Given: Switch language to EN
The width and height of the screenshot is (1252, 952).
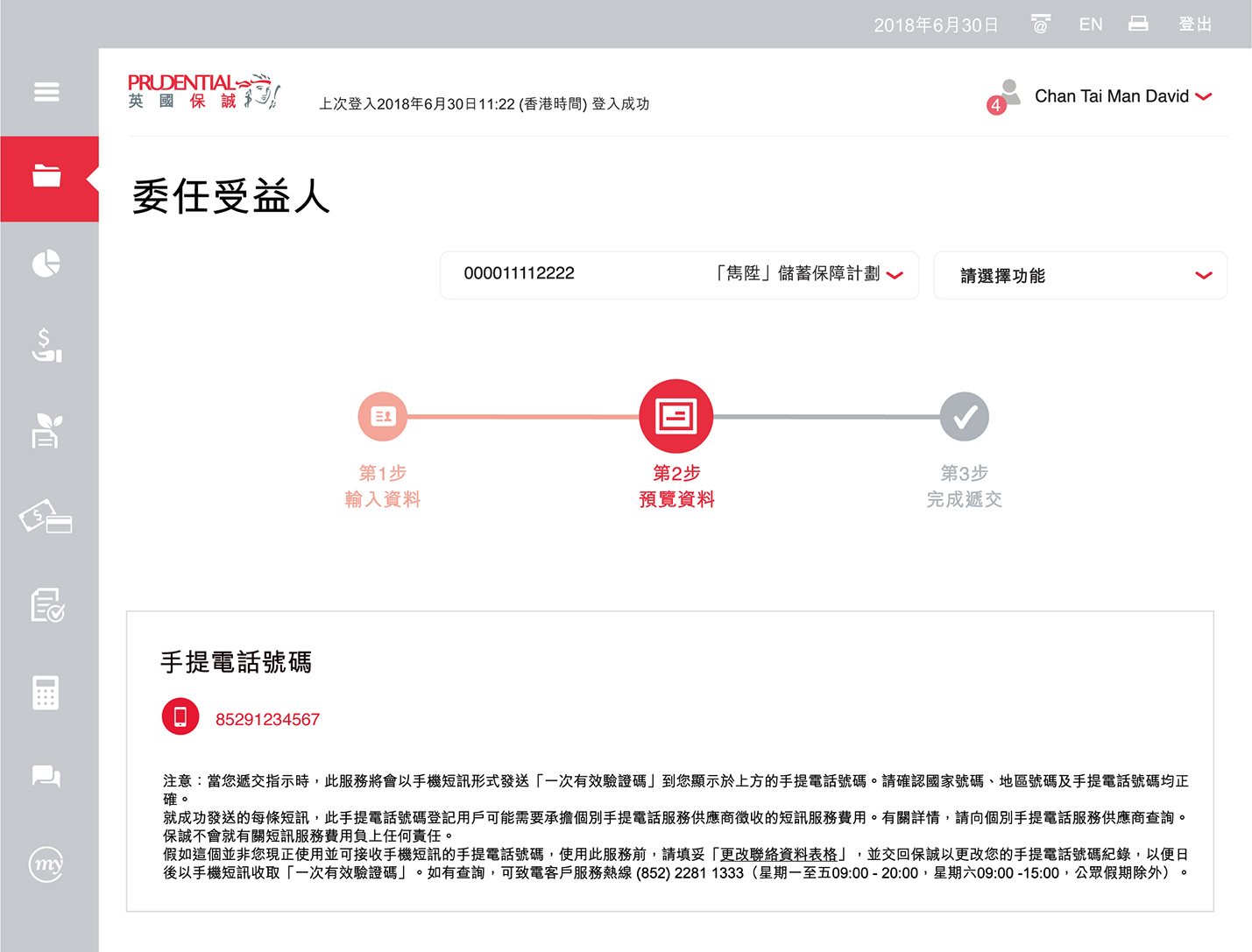Looking at the screenshot, I should [1091, 25].
